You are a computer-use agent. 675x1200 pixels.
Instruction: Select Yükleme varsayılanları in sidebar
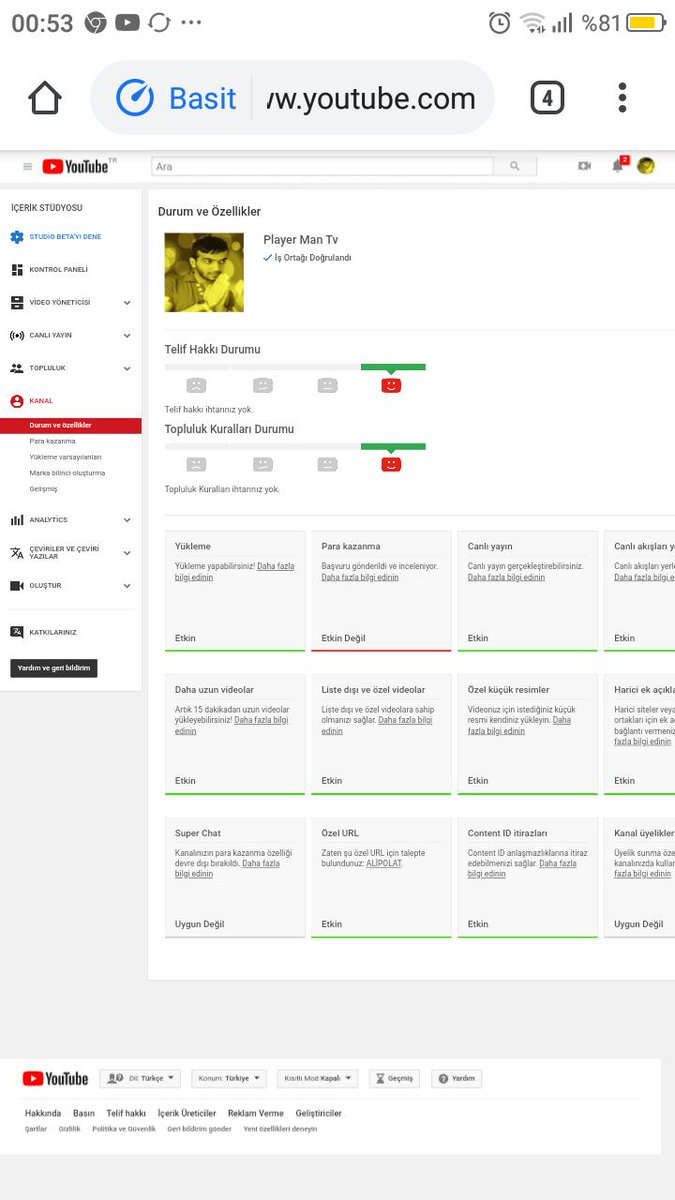click(x=65, y=457)
